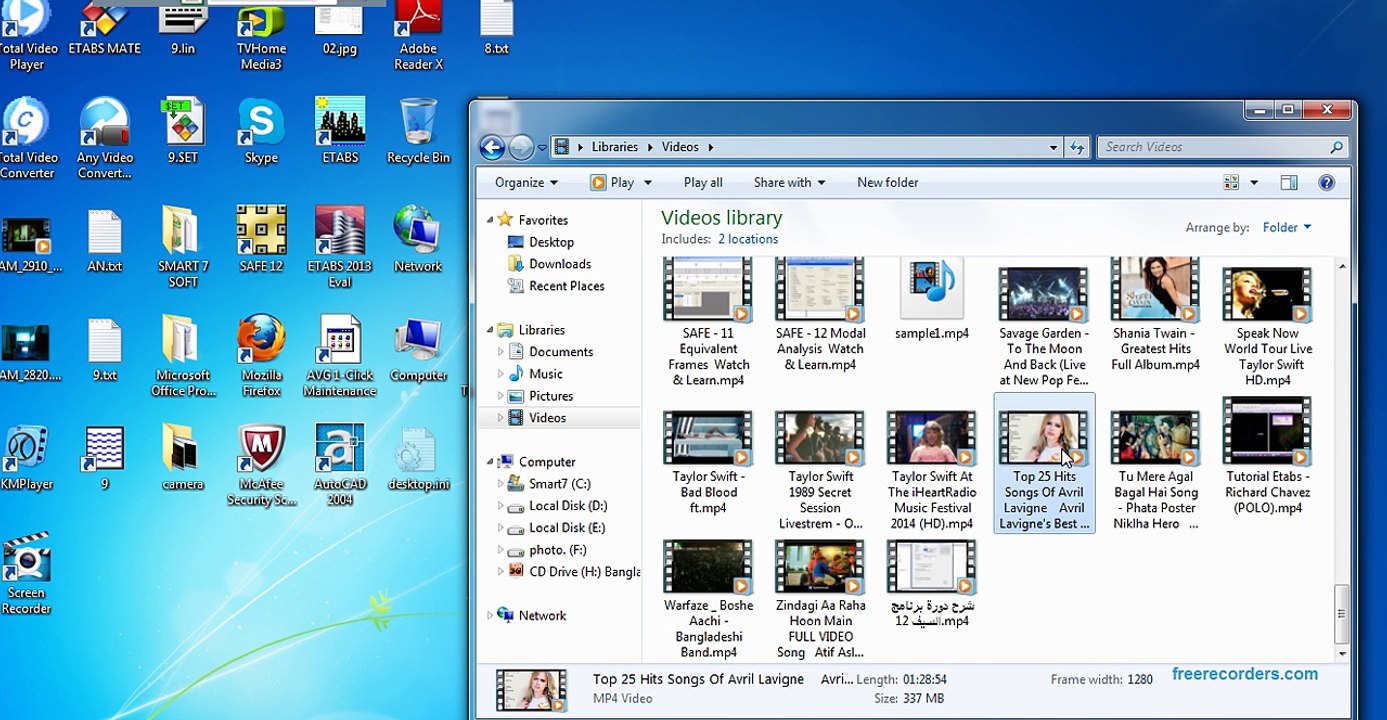Image resolution: width=1387 pixels, height=720 pixels.
Task: Open Total Video Converter on the desktop
Action: tap(27, 138)
